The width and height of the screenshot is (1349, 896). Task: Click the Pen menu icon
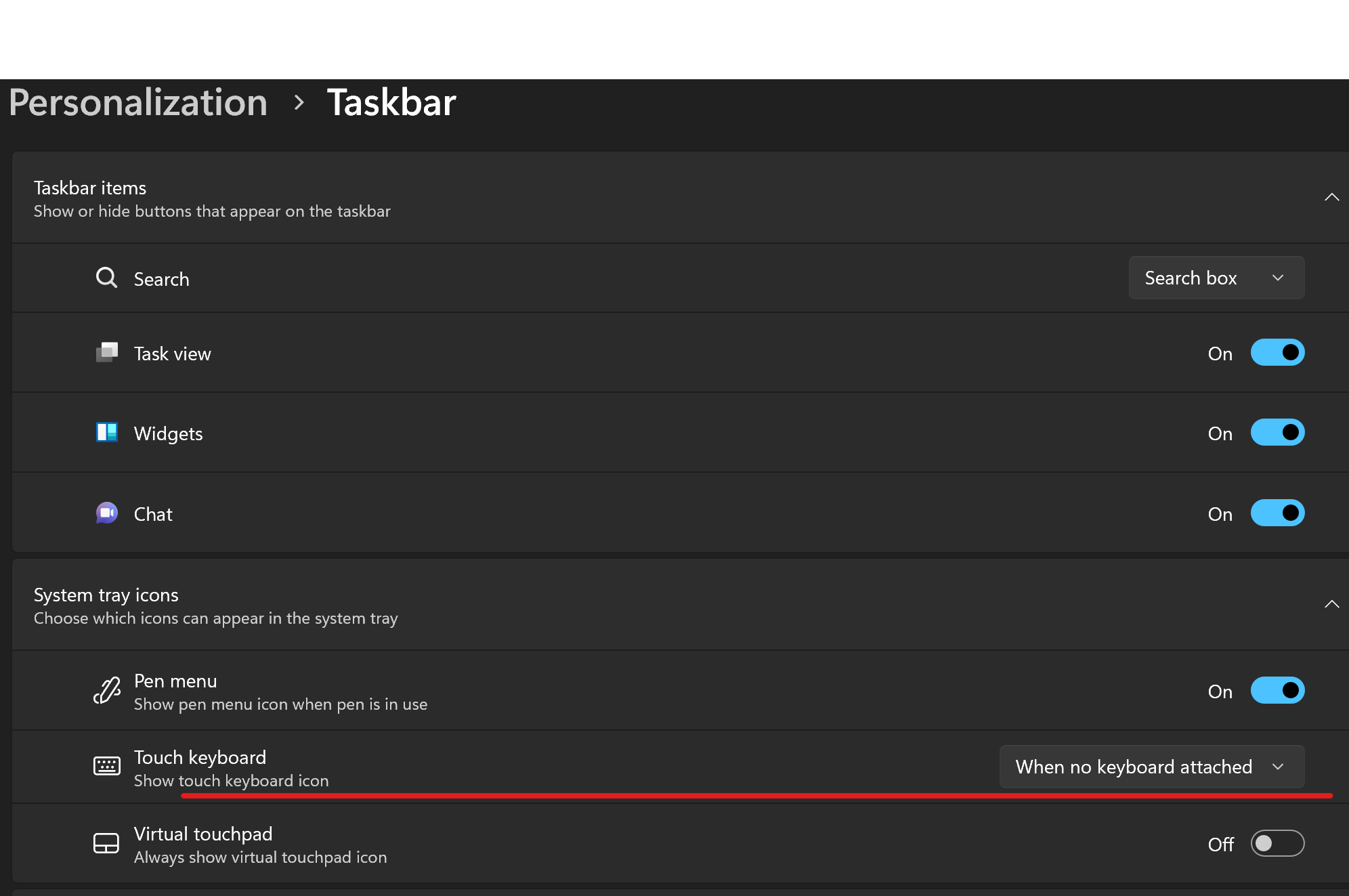click(x=106, y=690)
